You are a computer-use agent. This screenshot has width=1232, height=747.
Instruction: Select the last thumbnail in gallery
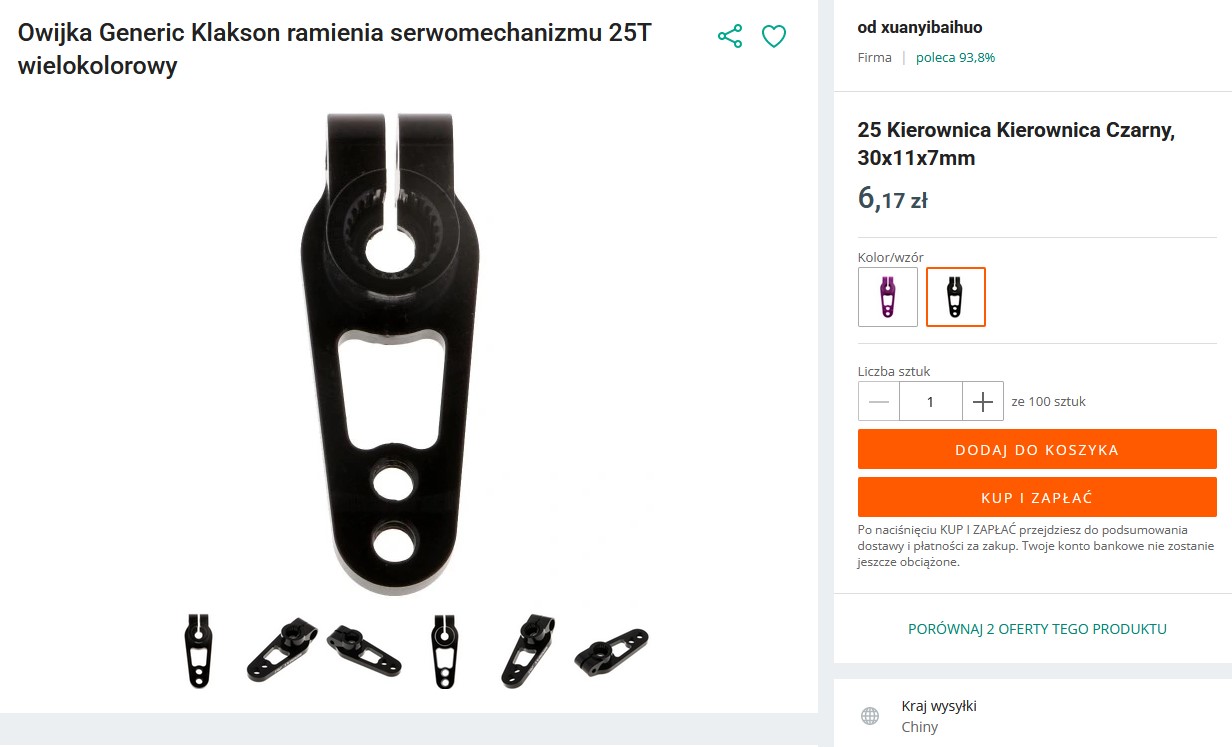coord(611,651)
